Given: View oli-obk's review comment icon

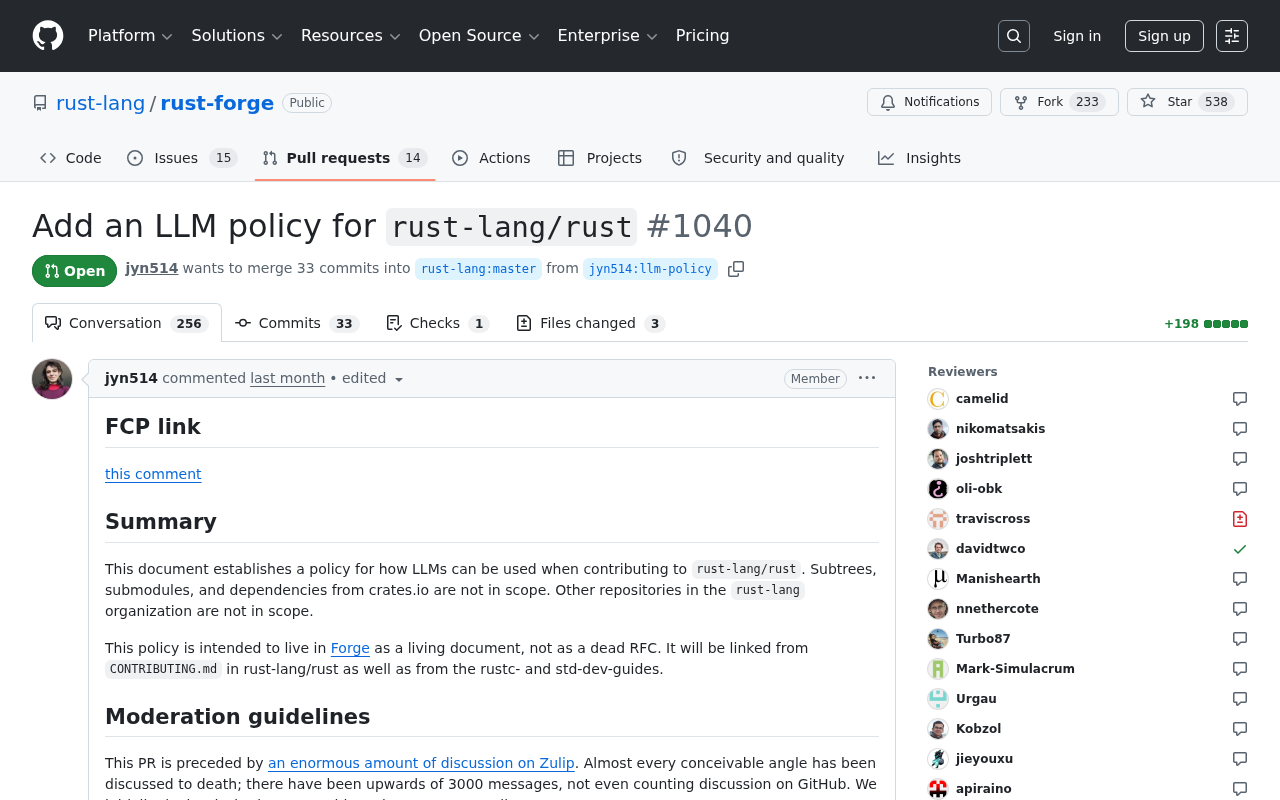Looking at the screenshot, I should (x=1240, y=489).
